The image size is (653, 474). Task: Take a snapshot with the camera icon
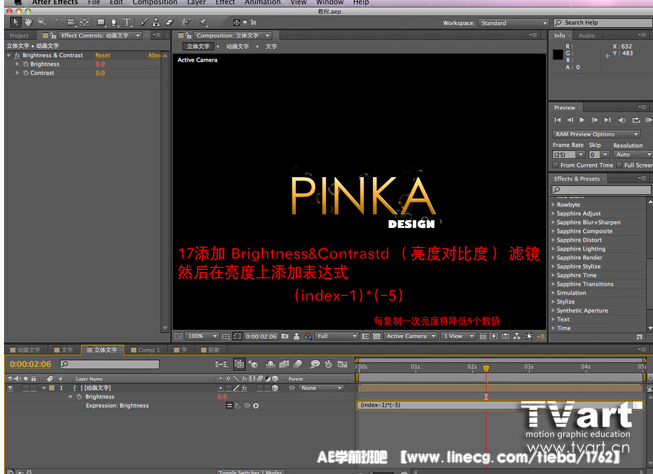285,336
